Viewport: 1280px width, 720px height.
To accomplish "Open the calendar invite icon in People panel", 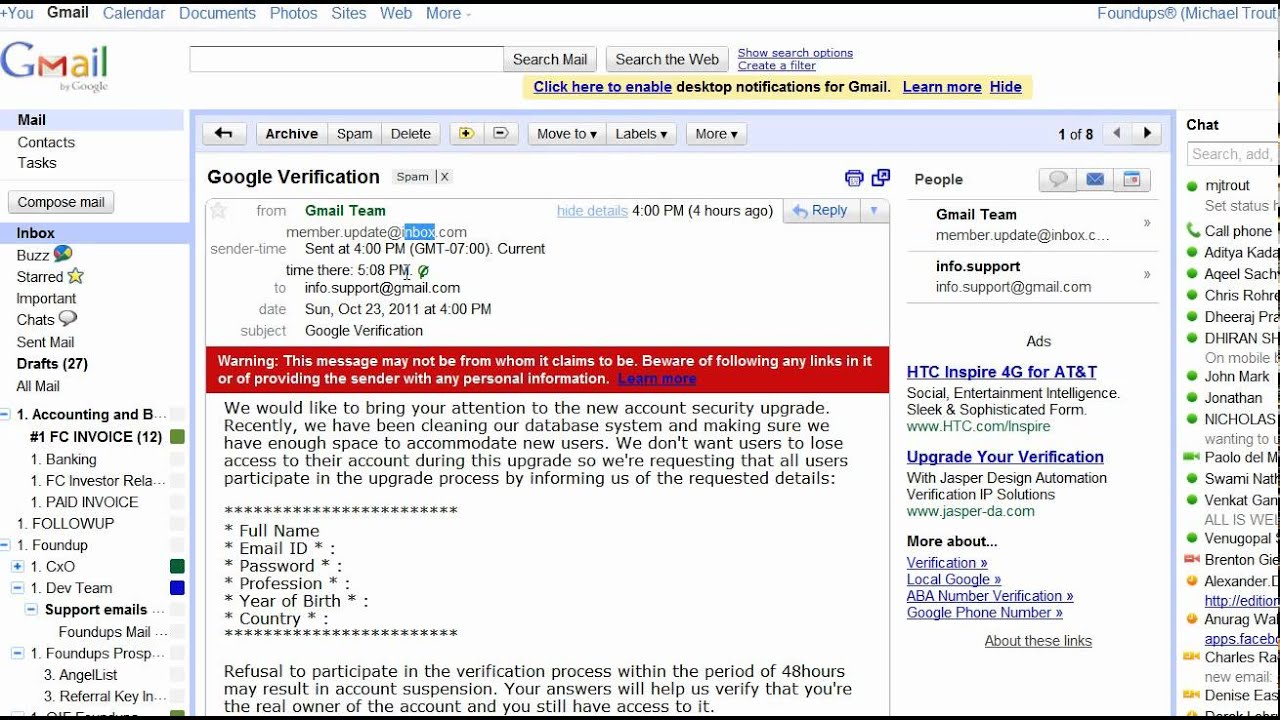I will pyautogui.click(x=1132, y=180).
